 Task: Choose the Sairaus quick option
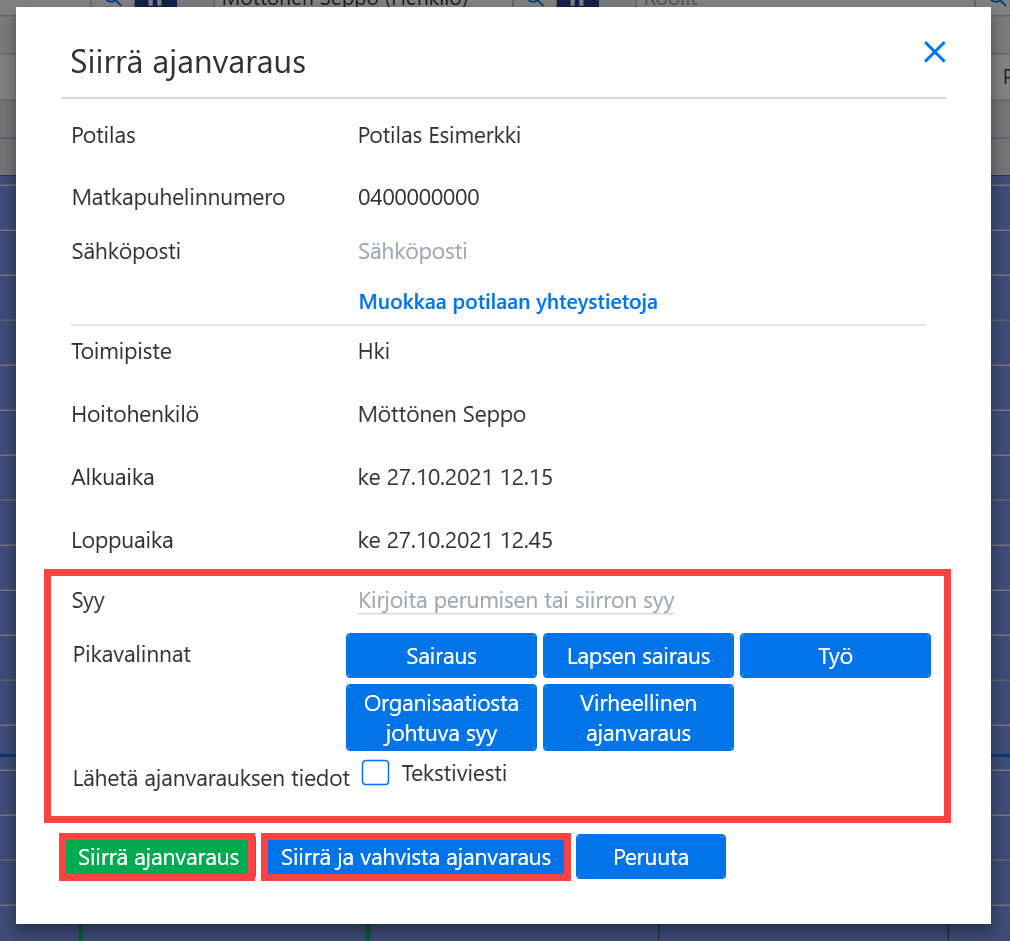(441, 656)
